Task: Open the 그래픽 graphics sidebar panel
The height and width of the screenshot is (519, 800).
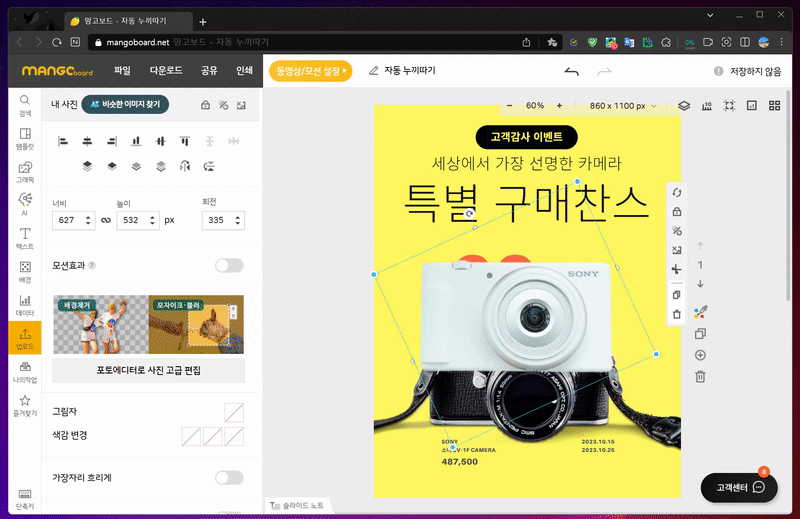Action: [24, 172]
